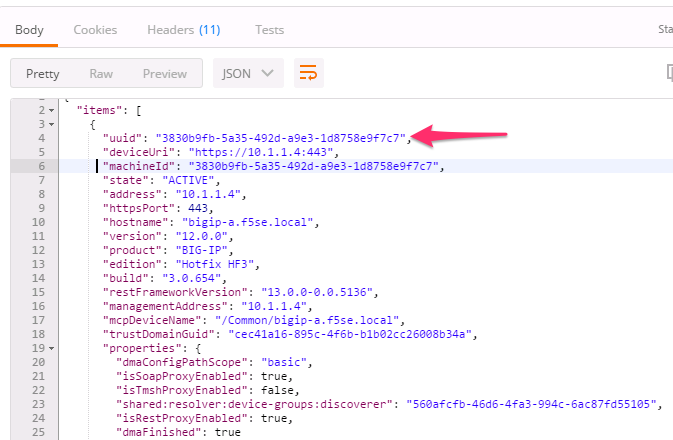Select the Preview view mode
The height and width of the screenshot is (440, 673).
[165, 73]
